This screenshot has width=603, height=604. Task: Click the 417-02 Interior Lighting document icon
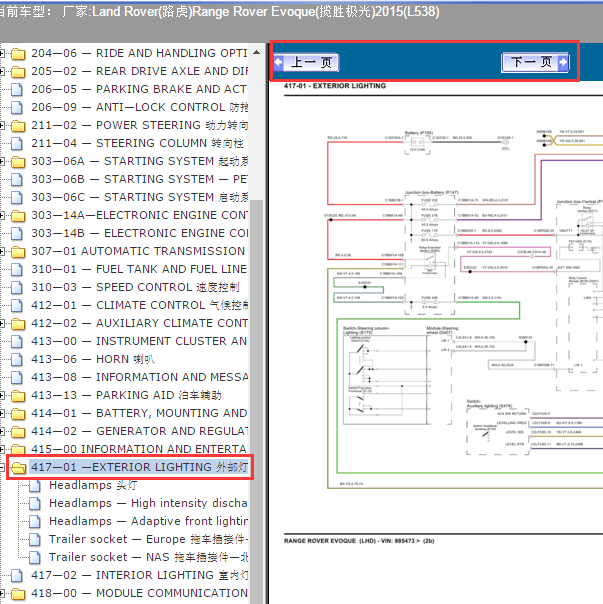(x=17, y=575)
